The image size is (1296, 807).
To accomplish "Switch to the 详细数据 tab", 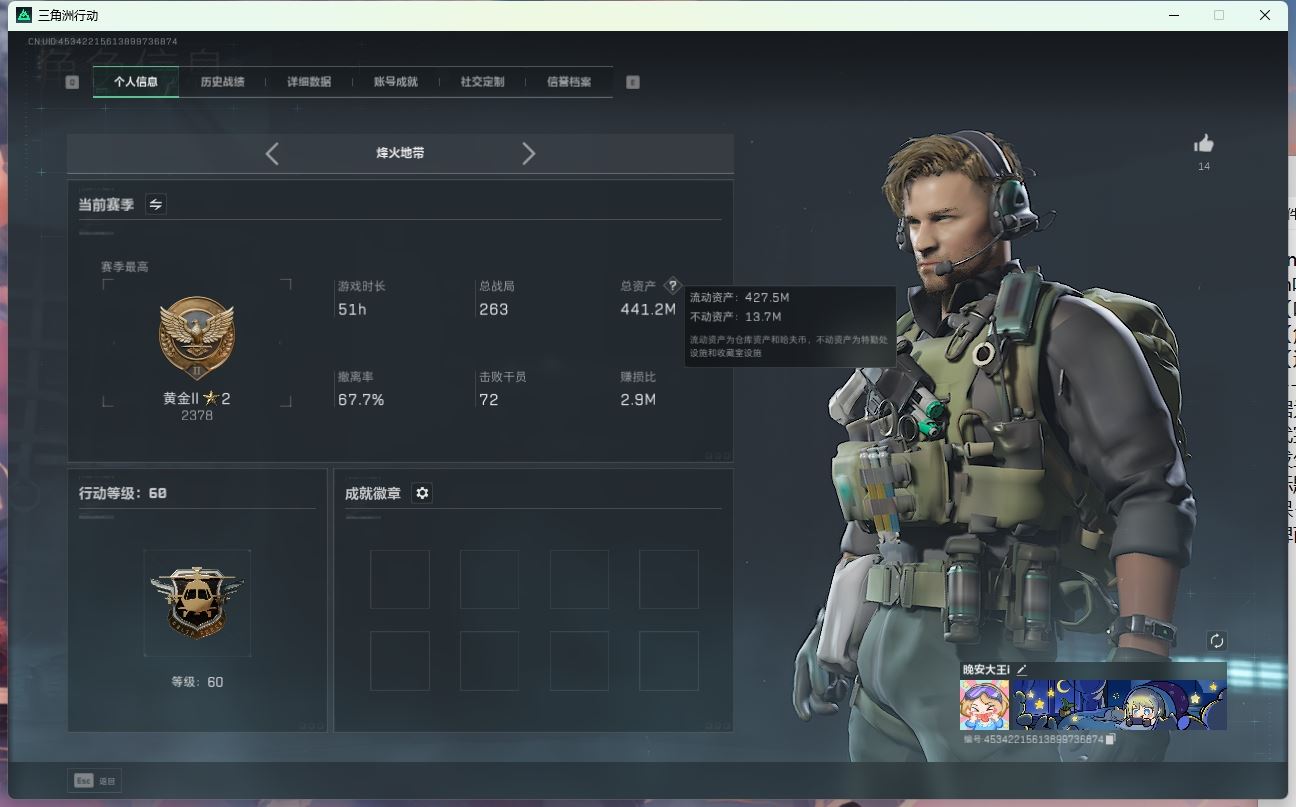I will [309, 82].
